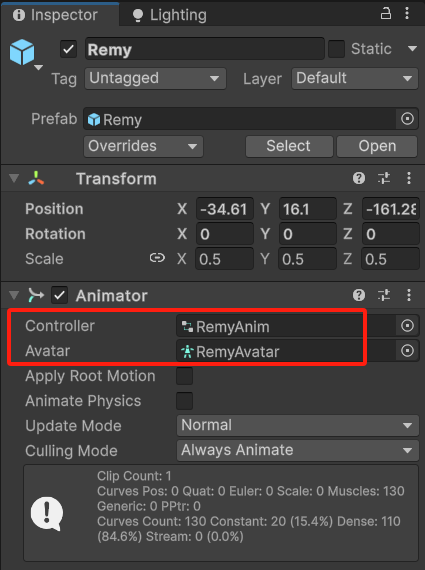Click the Clip Count: 1 text
Image resolution: width=425 pixels, height=570 pixels.
pos(134,476)
